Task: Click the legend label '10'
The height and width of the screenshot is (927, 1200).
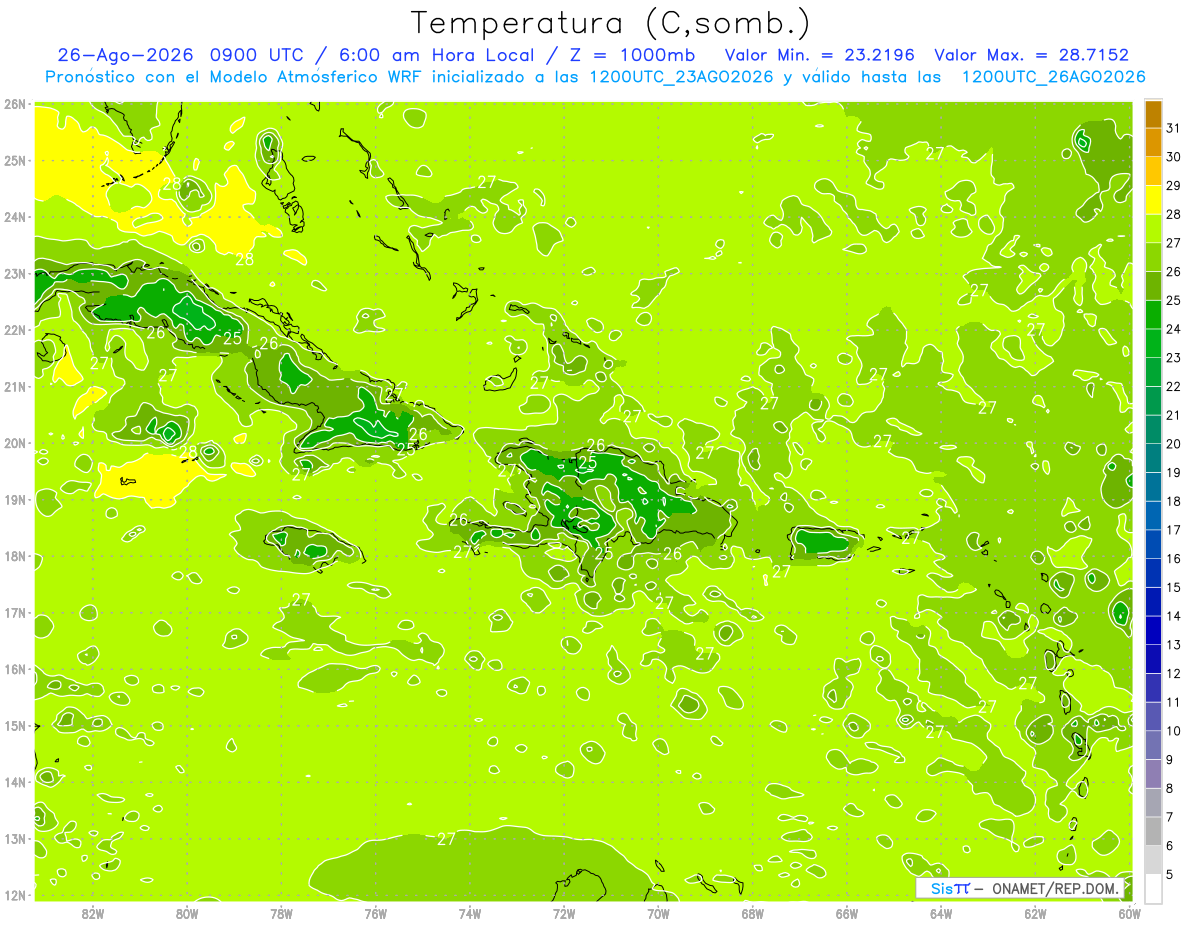Action: 1173,731
